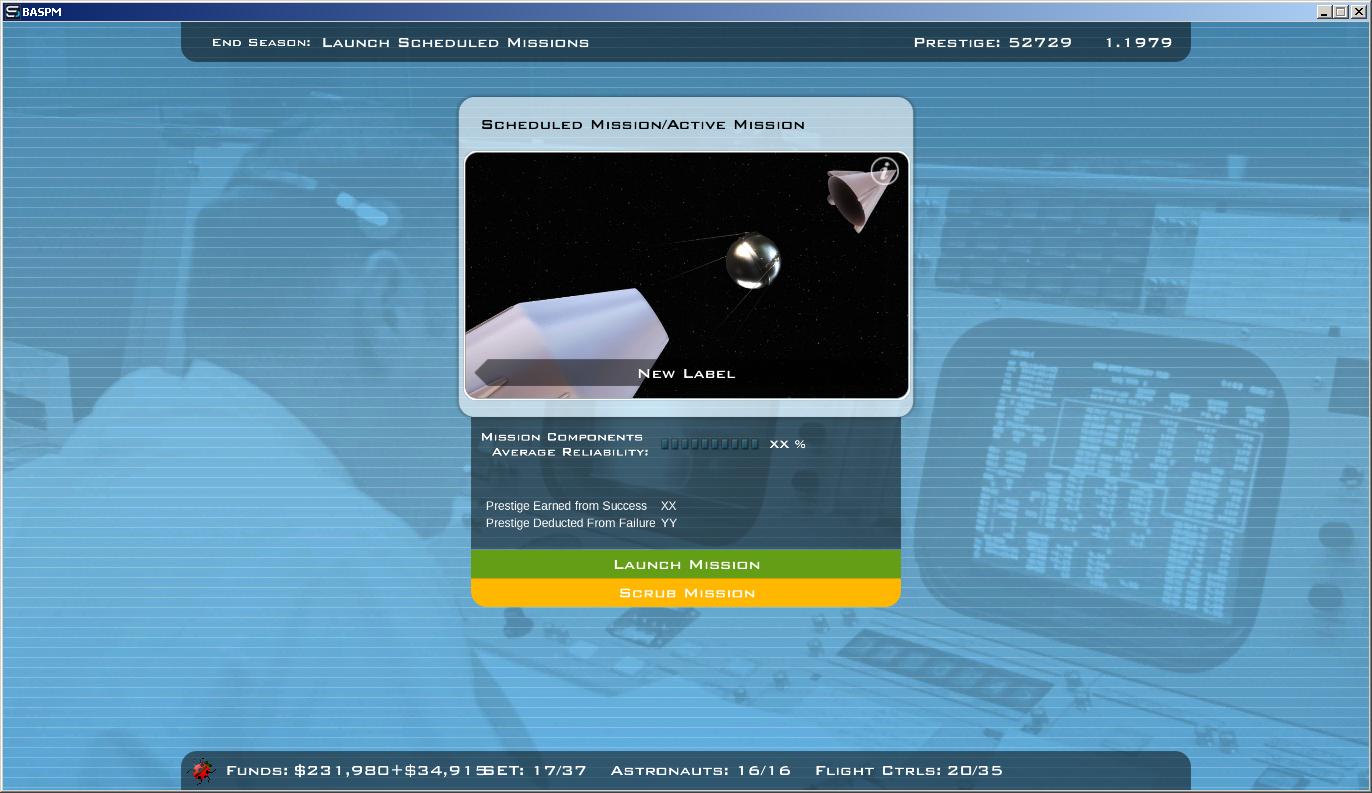Click 'End Season: Launch Scheduled Missions' text

400,42
